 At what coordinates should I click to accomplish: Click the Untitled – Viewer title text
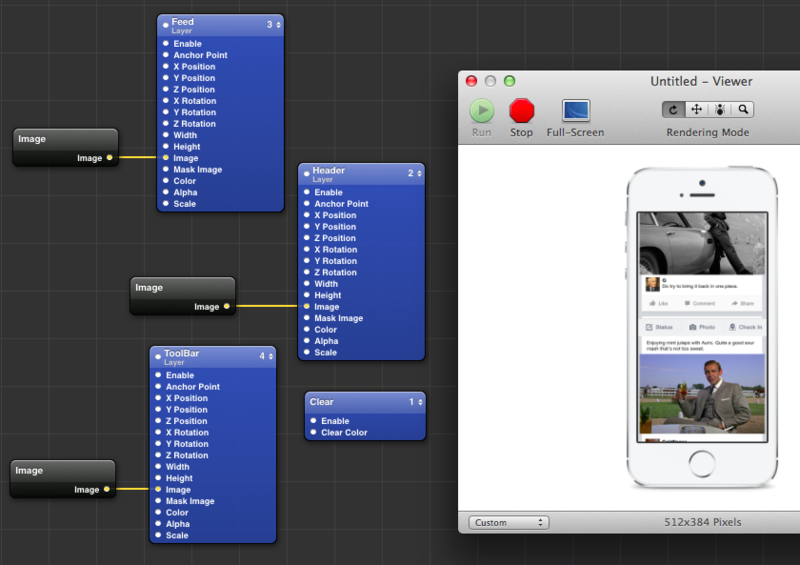click(x=701, y=81)
